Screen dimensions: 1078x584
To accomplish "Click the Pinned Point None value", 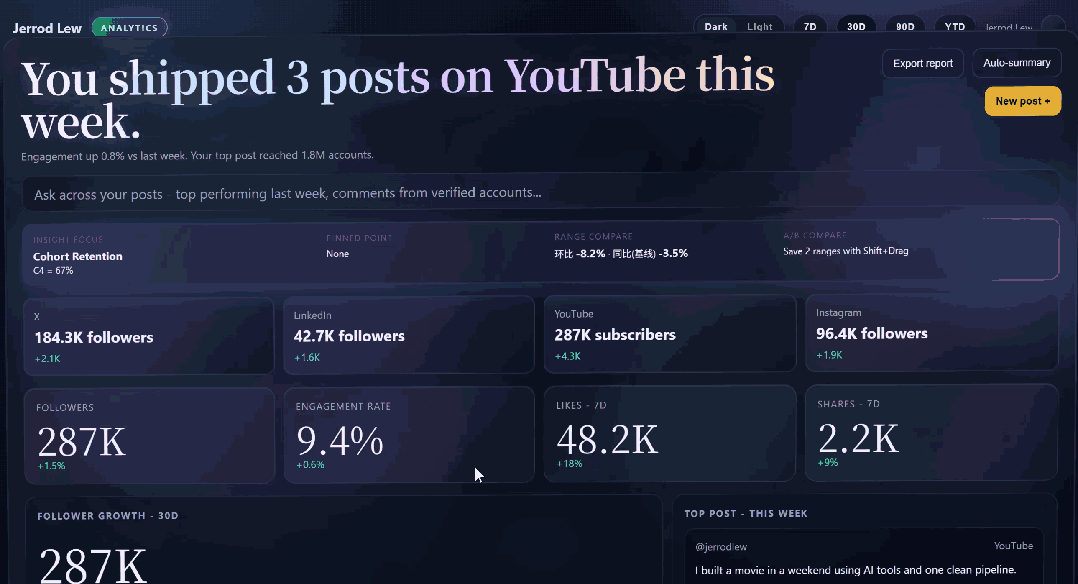I will pyautogui.click(x=338, y=254).
